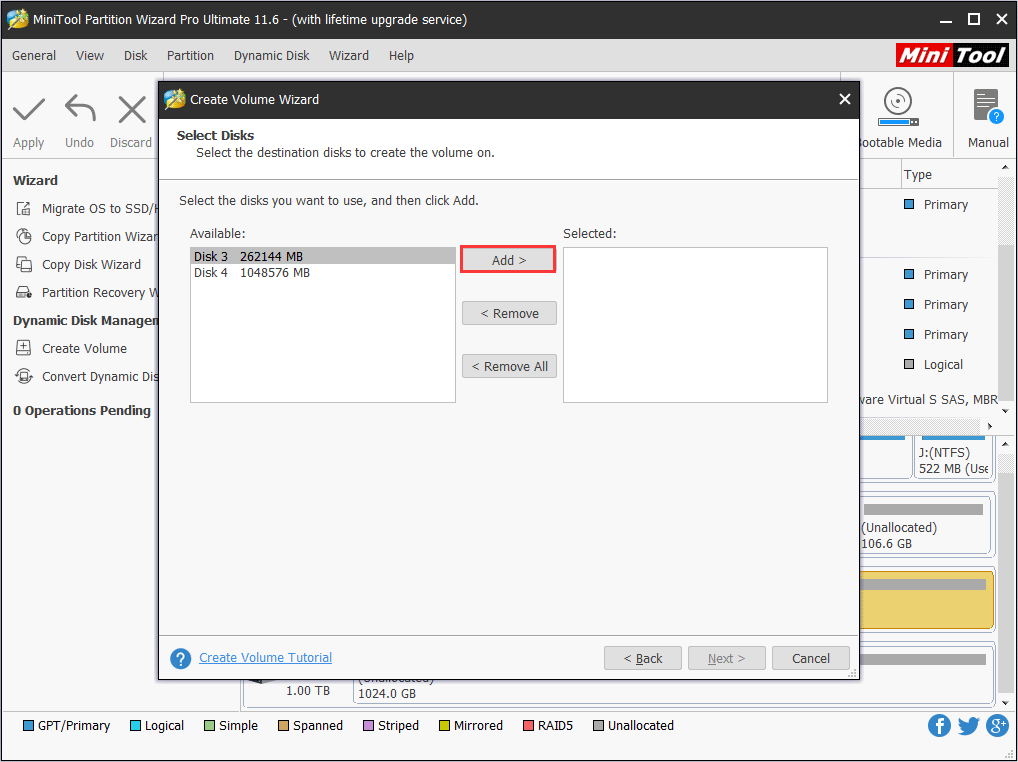Screen dimensions: 1018x762
Task: Open the Dynamic Disk menu
Action: (x=271, y=55)
